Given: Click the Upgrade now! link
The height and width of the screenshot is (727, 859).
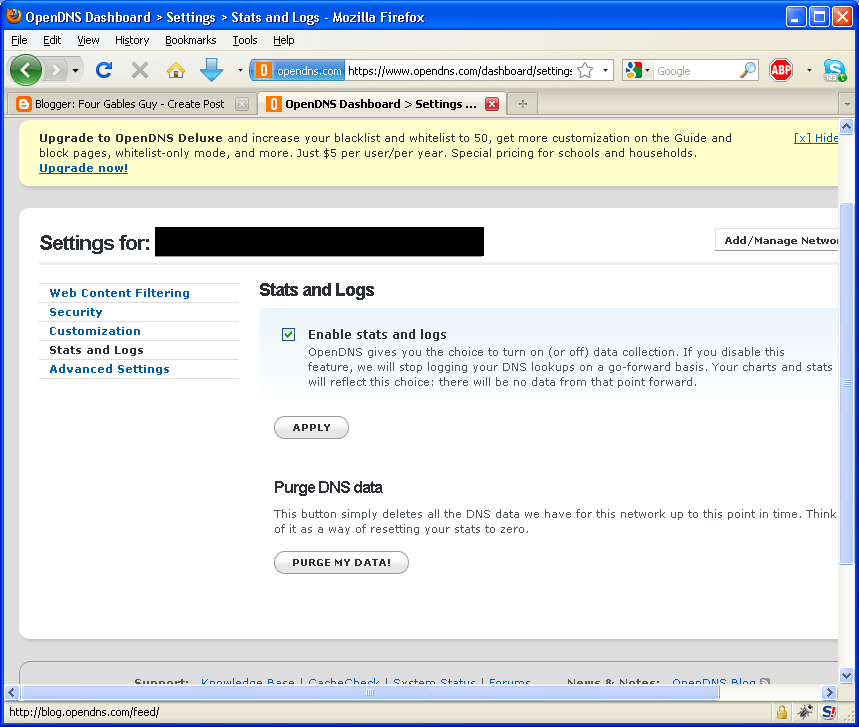Looking at the screenshot, I should [83, 168].
